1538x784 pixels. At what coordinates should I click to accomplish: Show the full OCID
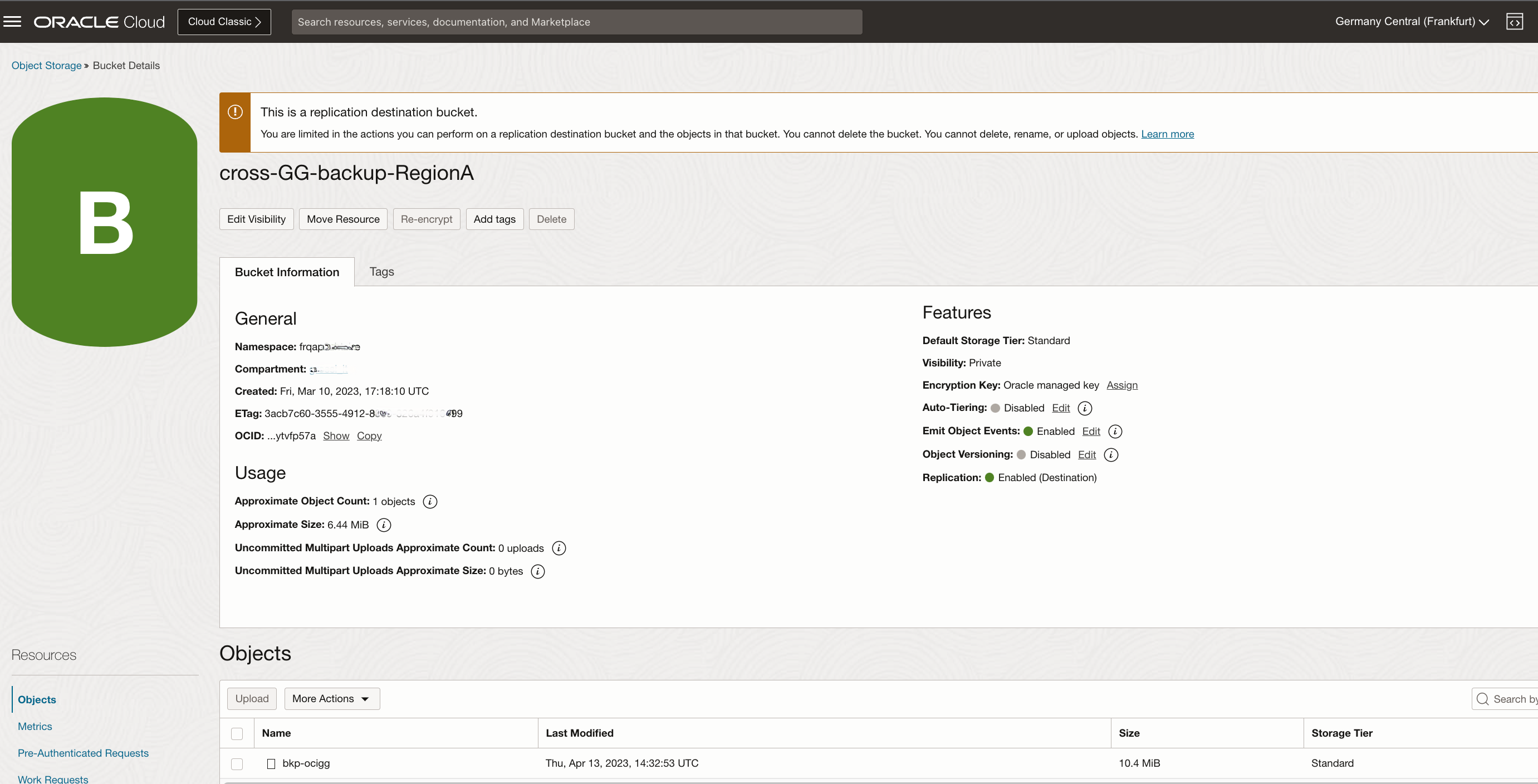[x=336, y=436]
